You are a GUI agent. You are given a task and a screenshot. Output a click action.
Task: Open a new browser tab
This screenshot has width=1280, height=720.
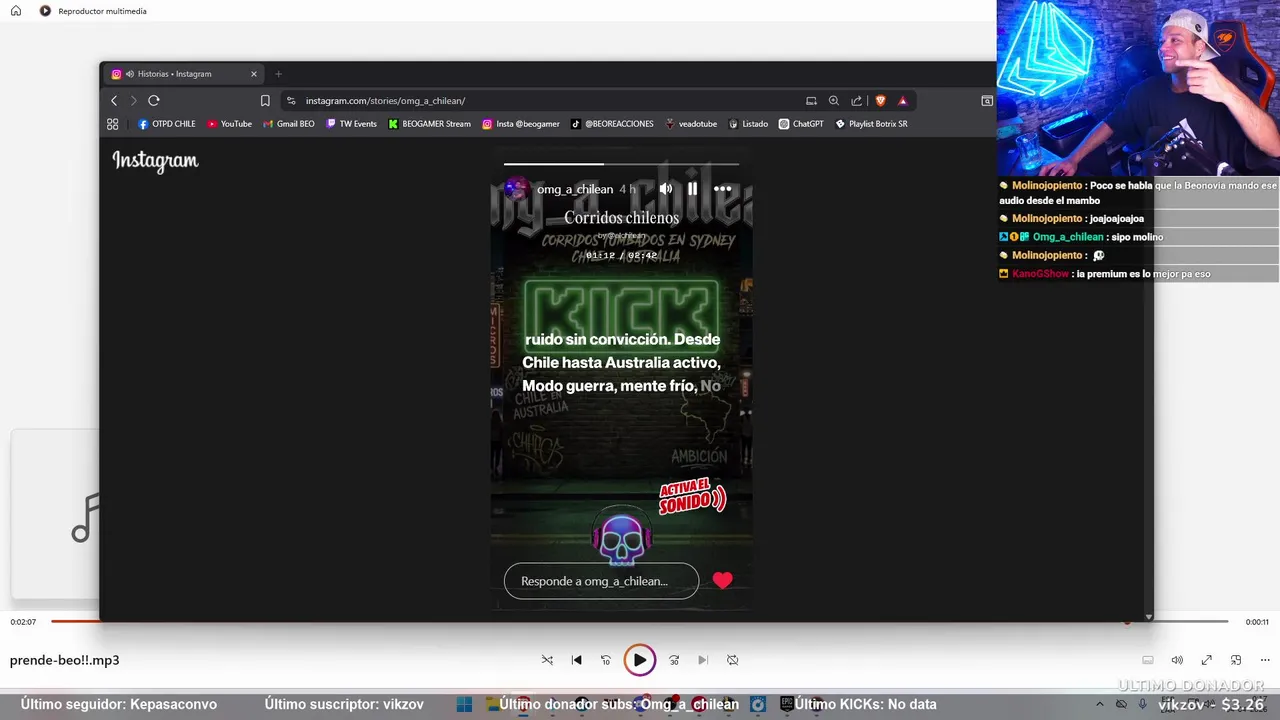[x=278, y=74]
